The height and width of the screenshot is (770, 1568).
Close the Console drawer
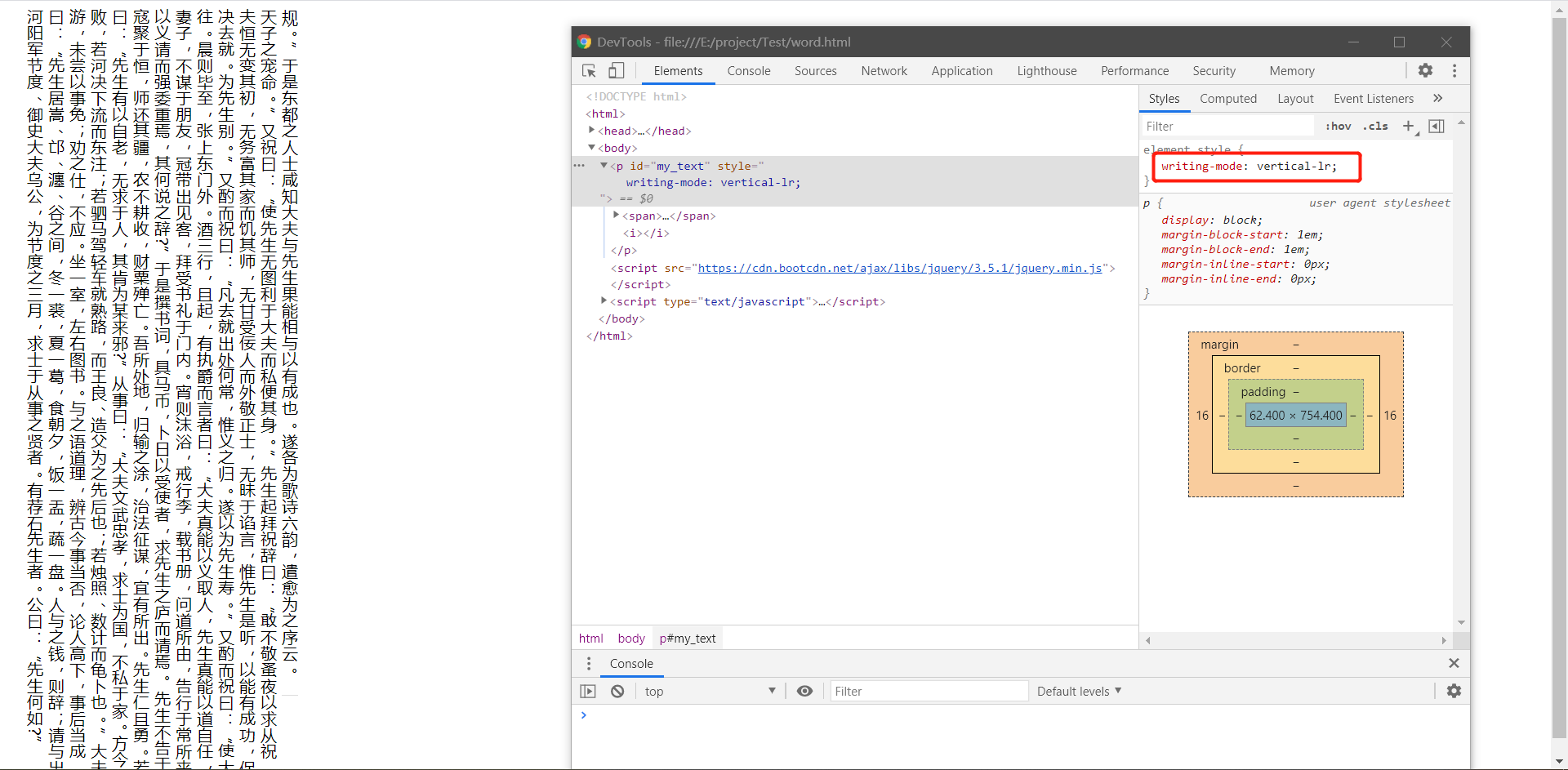[1454, 663]
